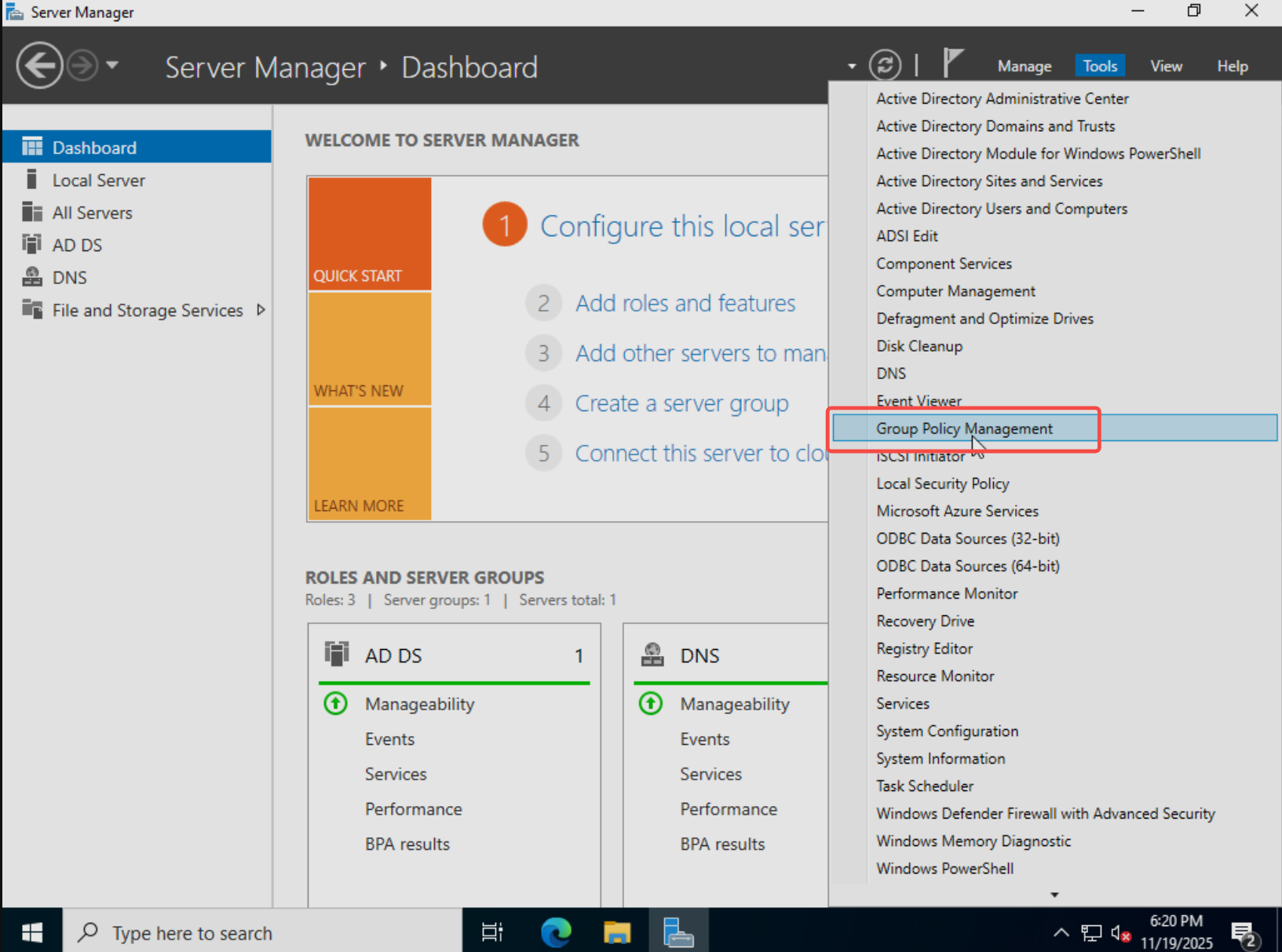Open the Action Center notifications icon
1282x952 pixels.
[1244, 934]
